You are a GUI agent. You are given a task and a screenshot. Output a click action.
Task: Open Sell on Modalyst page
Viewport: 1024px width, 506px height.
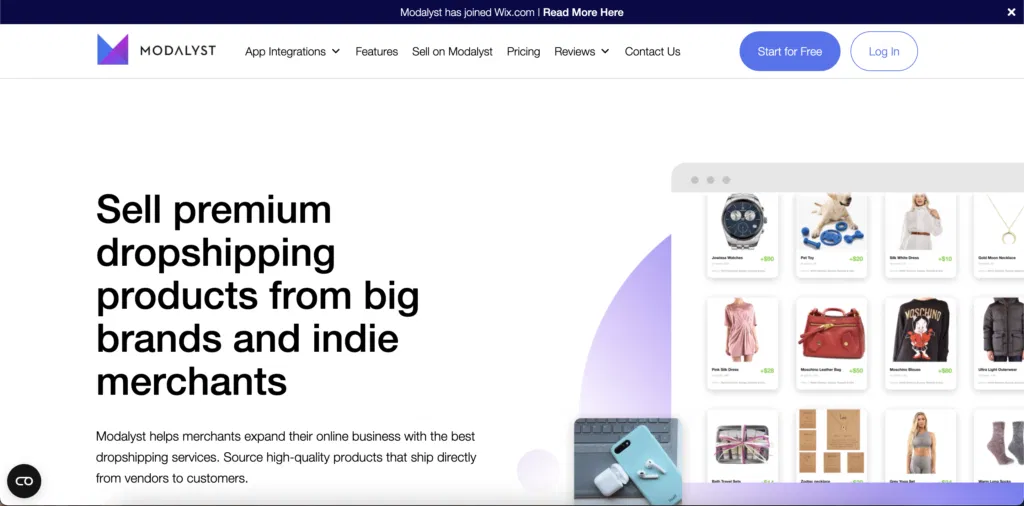pos(453,52)
